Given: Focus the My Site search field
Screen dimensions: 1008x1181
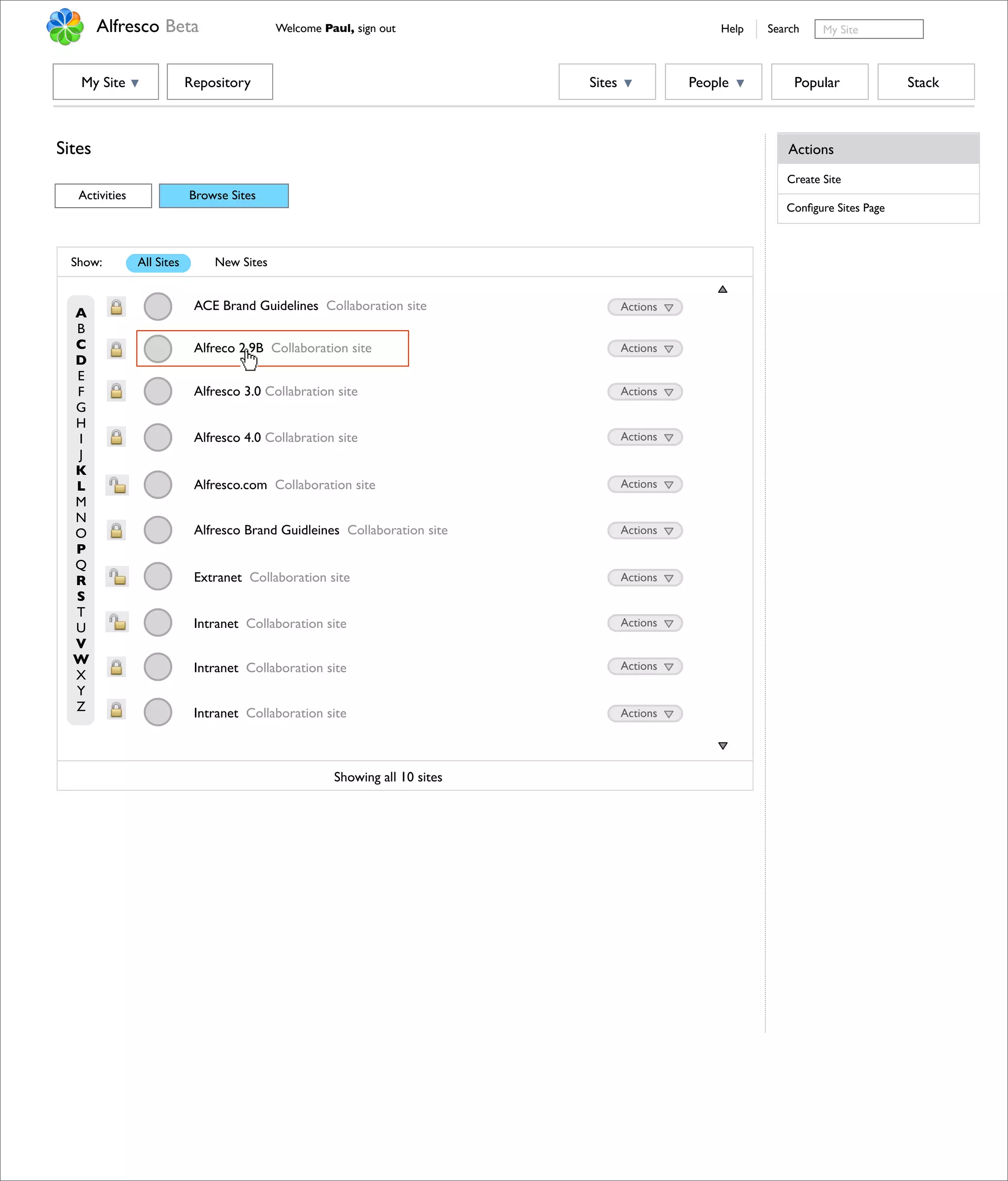Looking at the screenshot, I should click(x=869, y=29).
